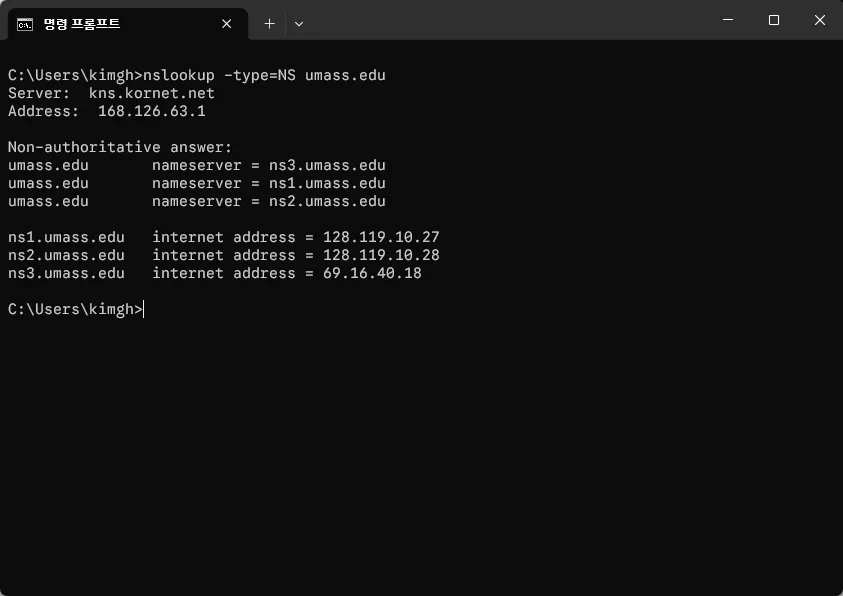Click ns3.umass.edu hostname in address list
Viewport: 843px width, 596px height.
[x=66, y=273]
